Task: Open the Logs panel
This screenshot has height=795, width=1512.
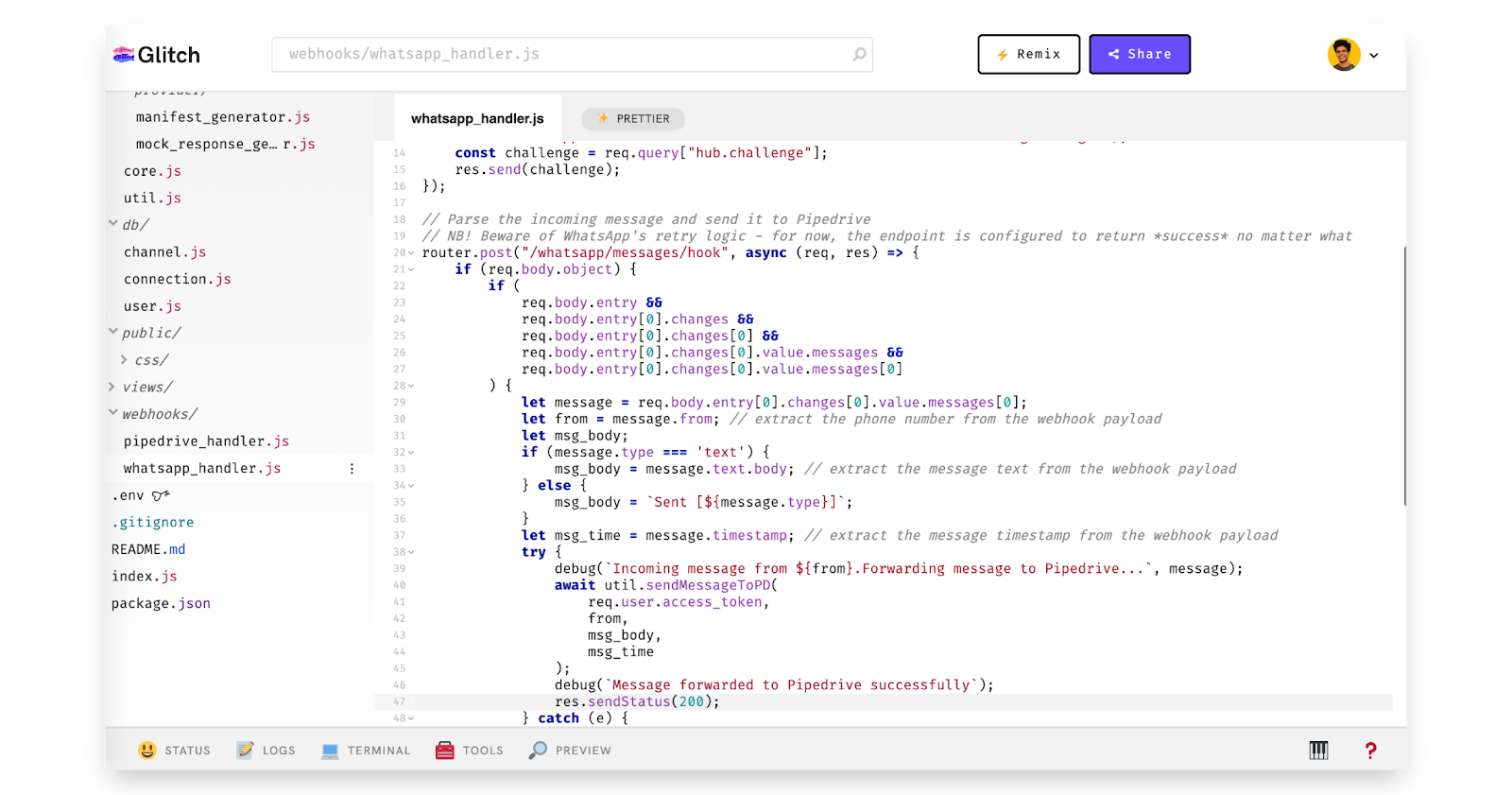Action: (266, 751)
